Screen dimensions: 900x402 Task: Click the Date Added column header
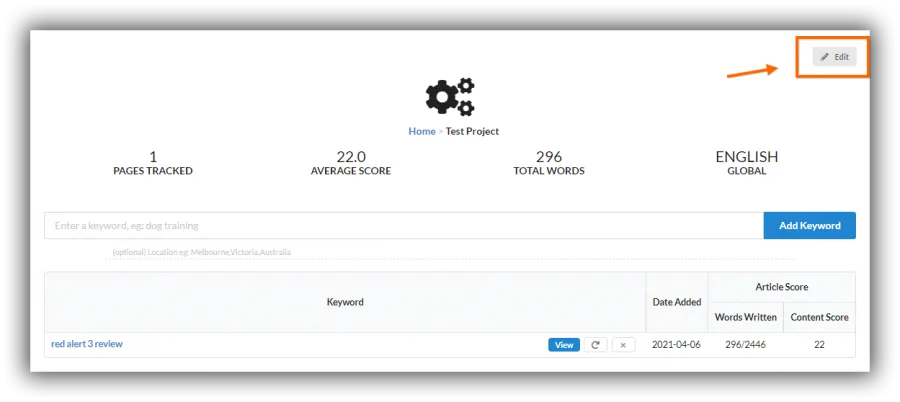(677, 302)
